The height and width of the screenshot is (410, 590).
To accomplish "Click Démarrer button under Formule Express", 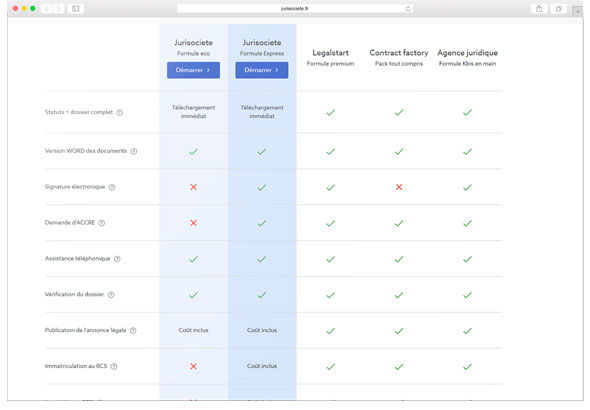I will coord(262,70).
